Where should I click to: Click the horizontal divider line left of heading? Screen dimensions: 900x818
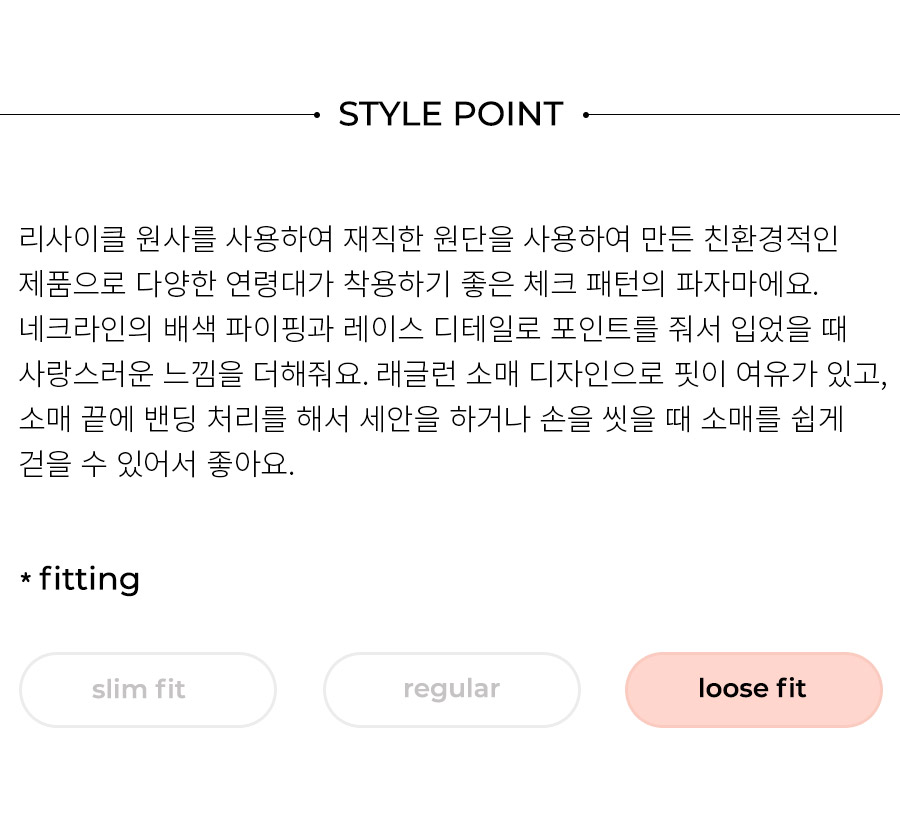158,115
